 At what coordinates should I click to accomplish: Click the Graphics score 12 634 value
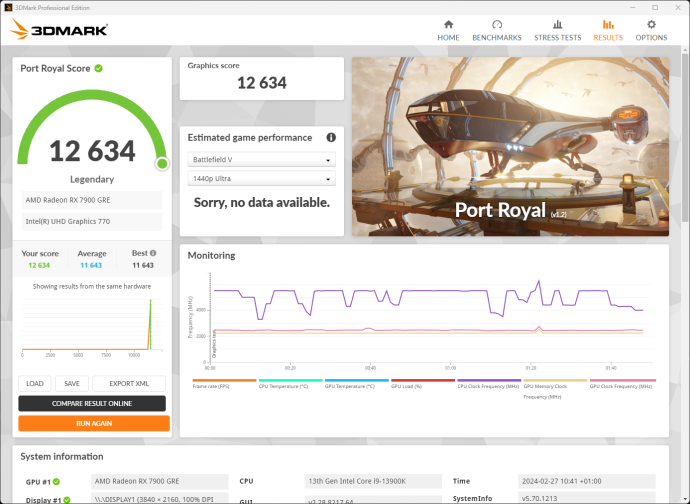click(x=262, y=83)
